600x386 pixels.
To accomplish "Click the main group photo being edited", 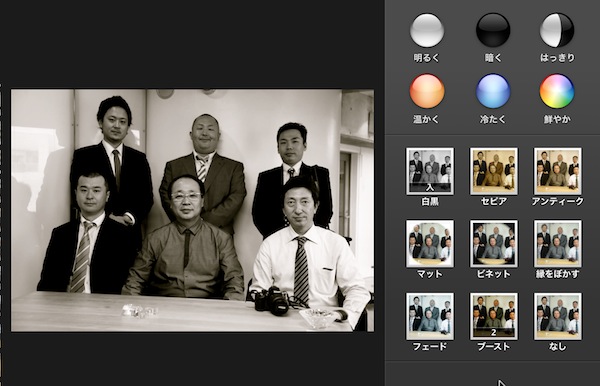I will (x=192, y=210).
